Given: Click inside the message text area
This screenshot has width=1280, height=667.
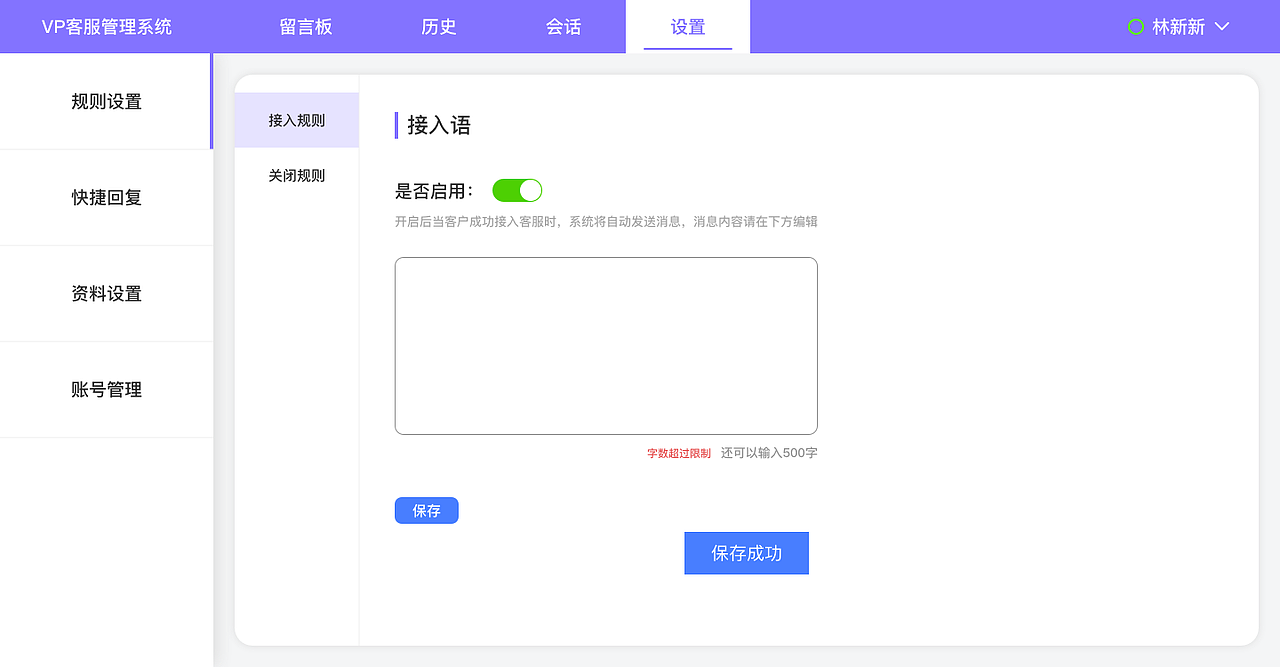Looking at the screenshot, I should (x=605, y=345).
